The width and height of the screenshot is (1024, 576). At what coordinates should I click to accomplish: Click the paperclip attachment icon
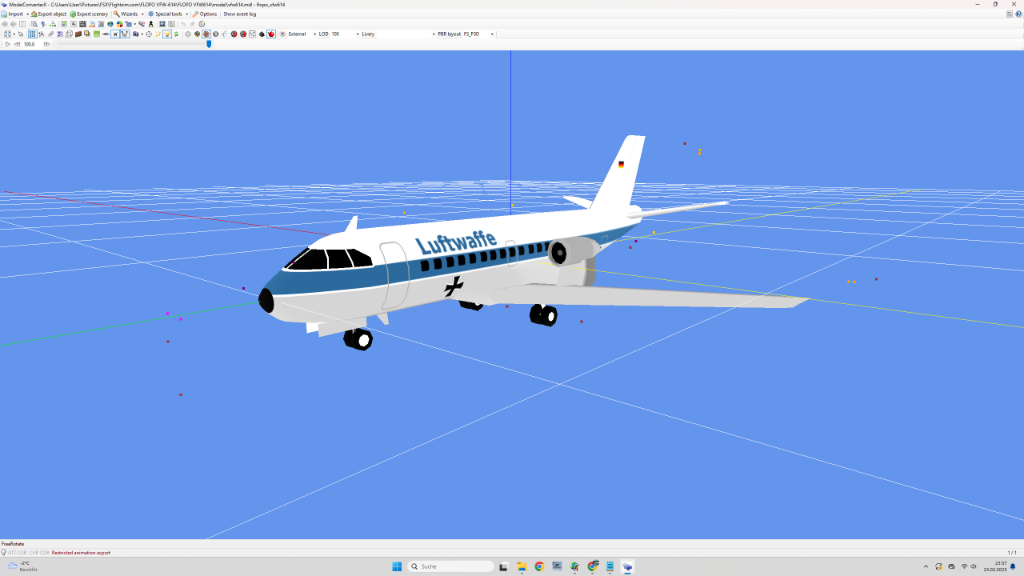51,34
